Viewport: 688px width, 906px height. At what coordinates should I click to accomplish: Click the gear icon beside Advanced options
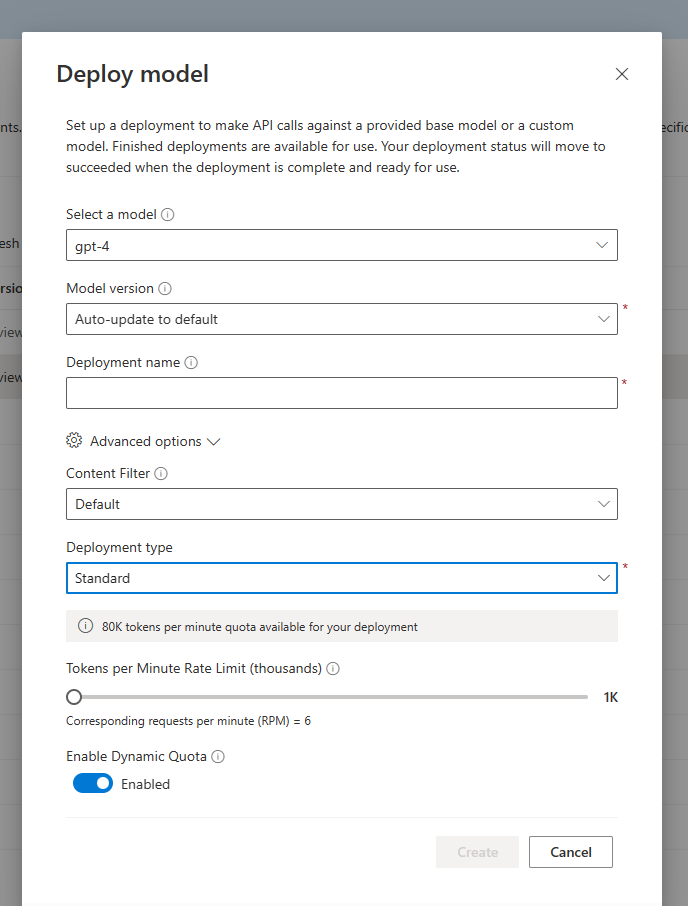73,440
